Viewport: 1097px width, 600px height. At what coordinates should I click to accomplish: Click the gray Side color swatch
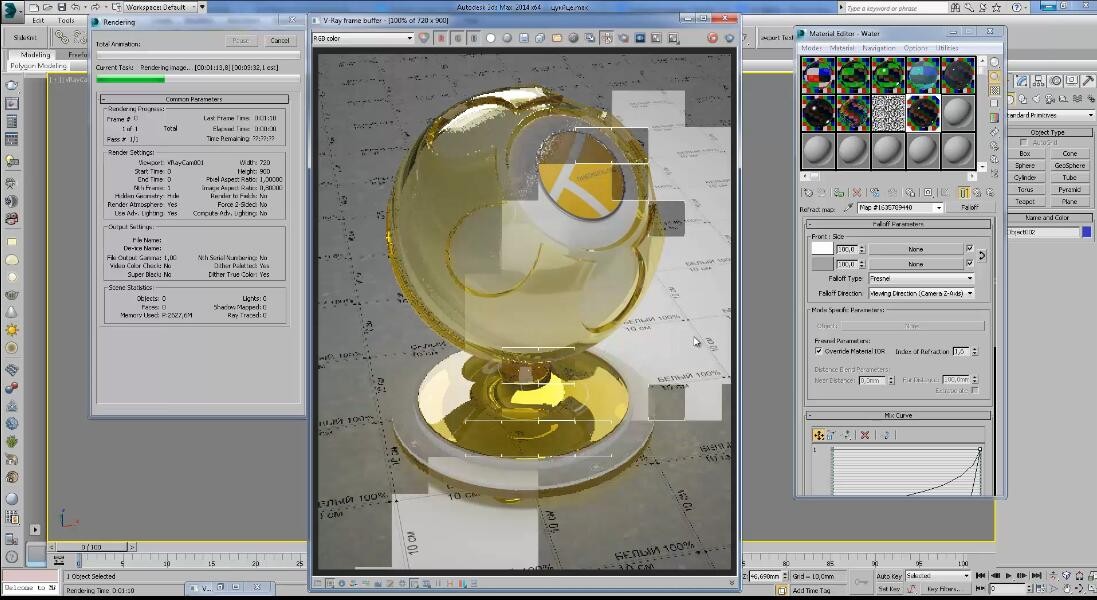822,264
